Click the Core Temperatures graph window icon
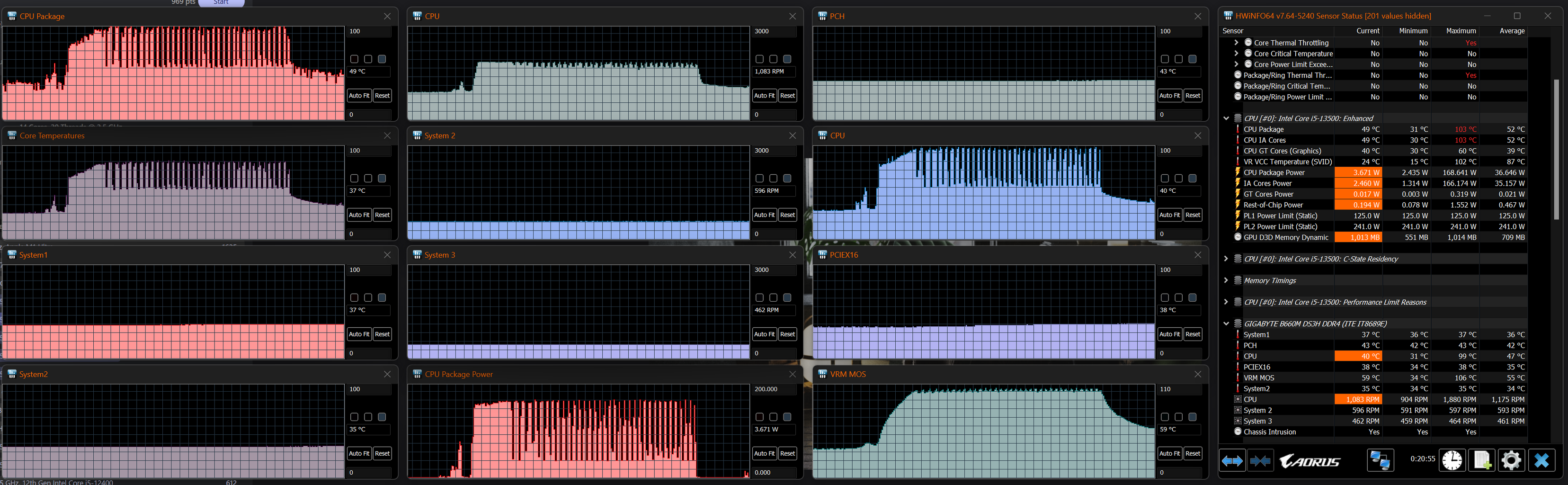This screenshot has width=1568, height=485. pyautogui.click(x=11, y=135)
